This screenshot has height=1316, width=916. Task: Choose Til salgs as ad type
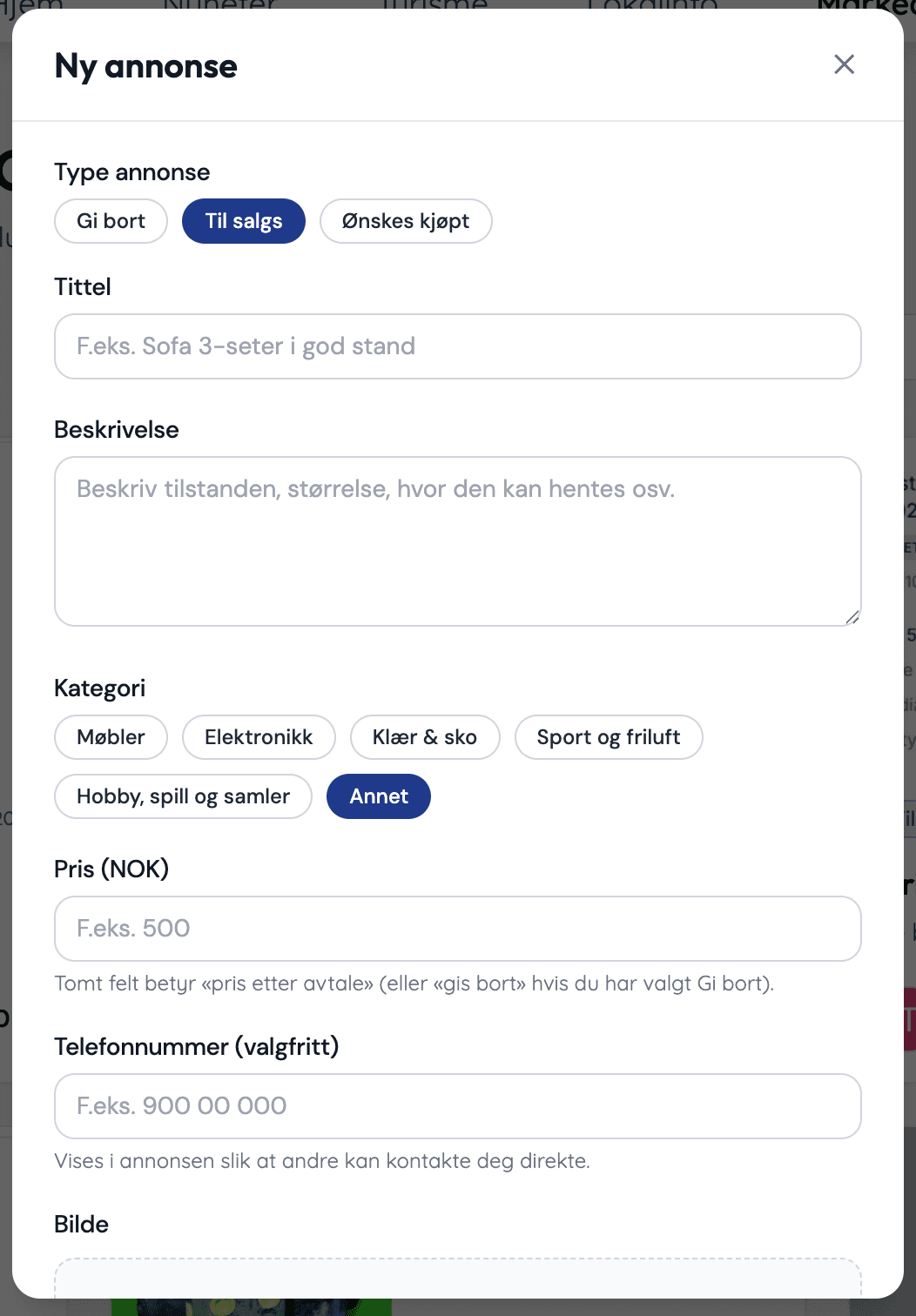point(244,221)
